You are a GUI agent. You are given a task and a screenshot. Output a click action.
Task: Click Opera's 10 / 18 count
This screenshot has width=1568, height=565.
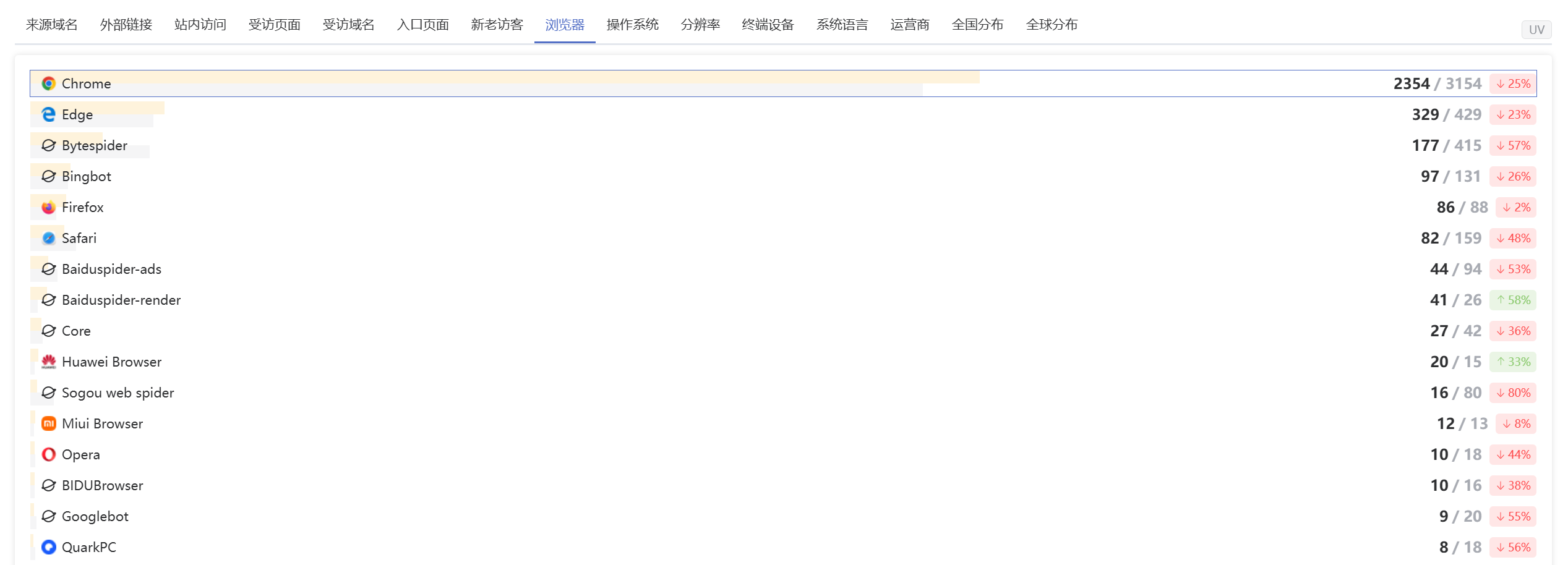pos(1456,454)
